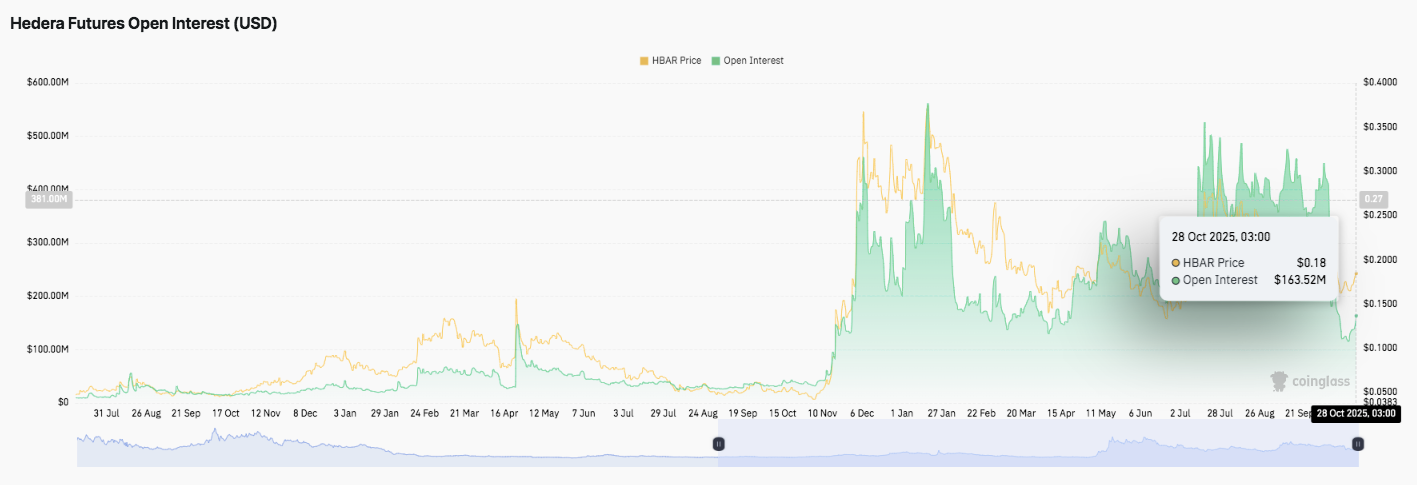Click the right handle of the range slider
The width and height of the screenshot is (1417, 485).
[x=1357, y=443]
